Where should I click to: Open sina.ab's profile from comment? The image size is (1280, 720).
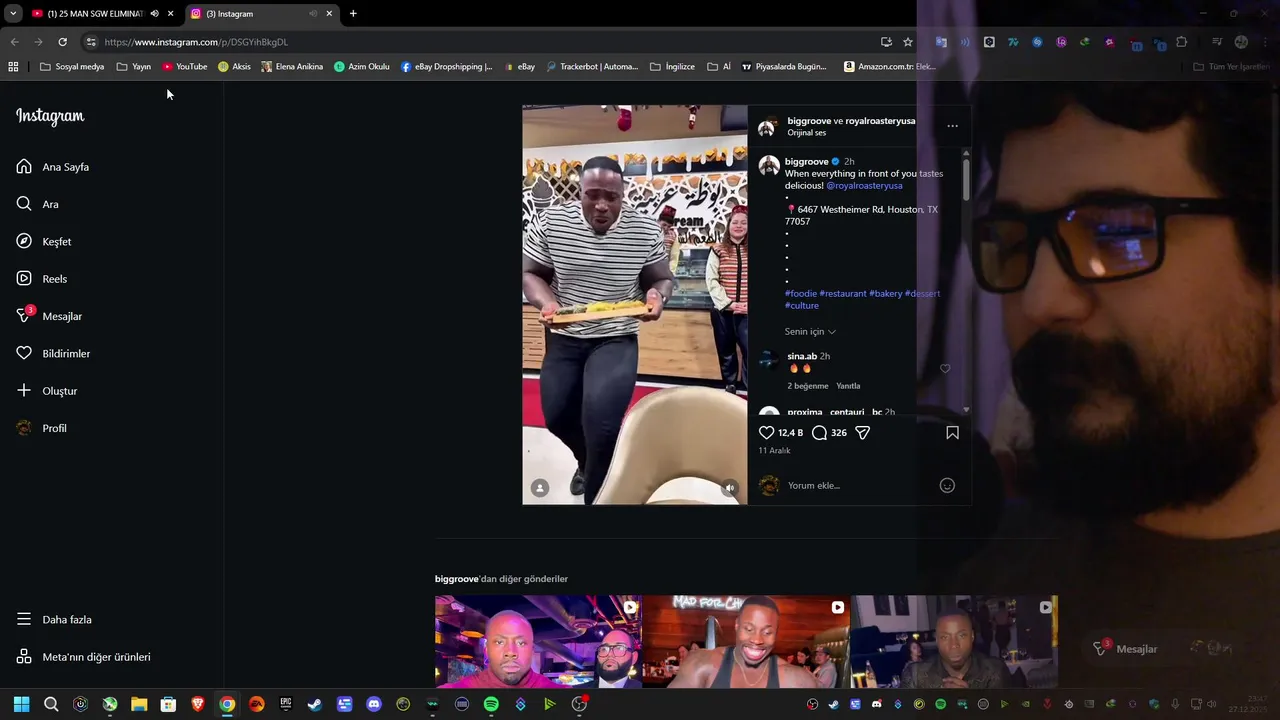802,356
